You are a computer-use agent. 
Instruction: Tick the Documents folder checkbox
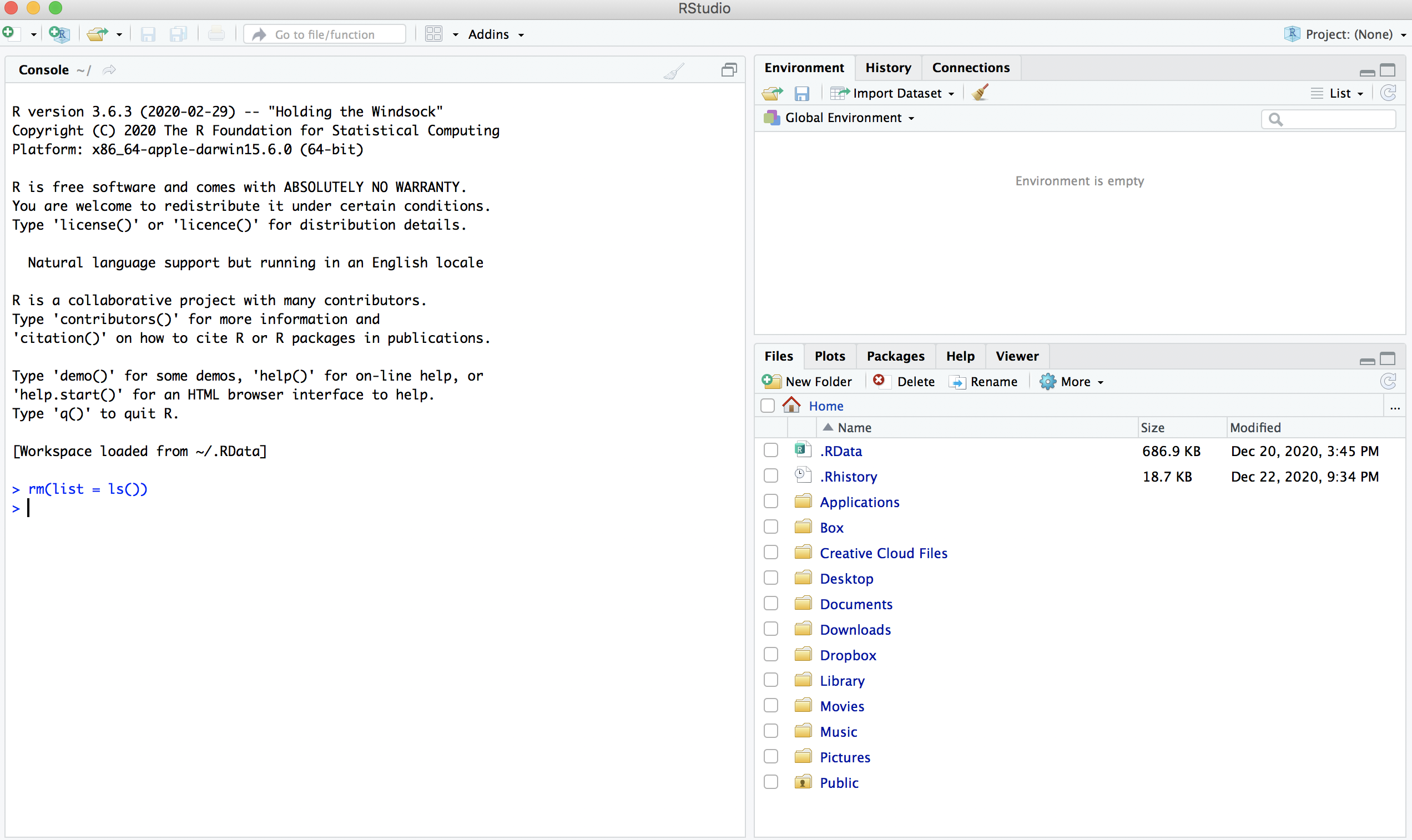pyautogui.click(x=770, y=604)
